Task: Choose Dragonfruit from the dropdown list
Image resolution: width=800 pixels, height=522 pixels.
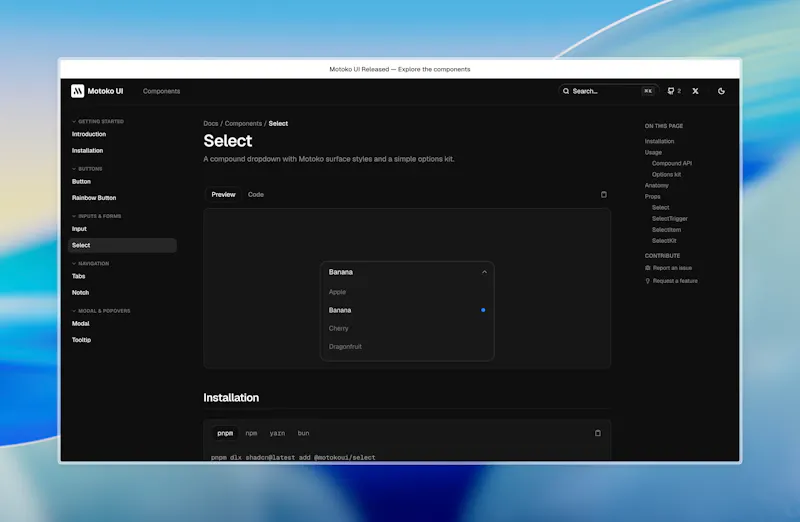Action: pos(407,346)
